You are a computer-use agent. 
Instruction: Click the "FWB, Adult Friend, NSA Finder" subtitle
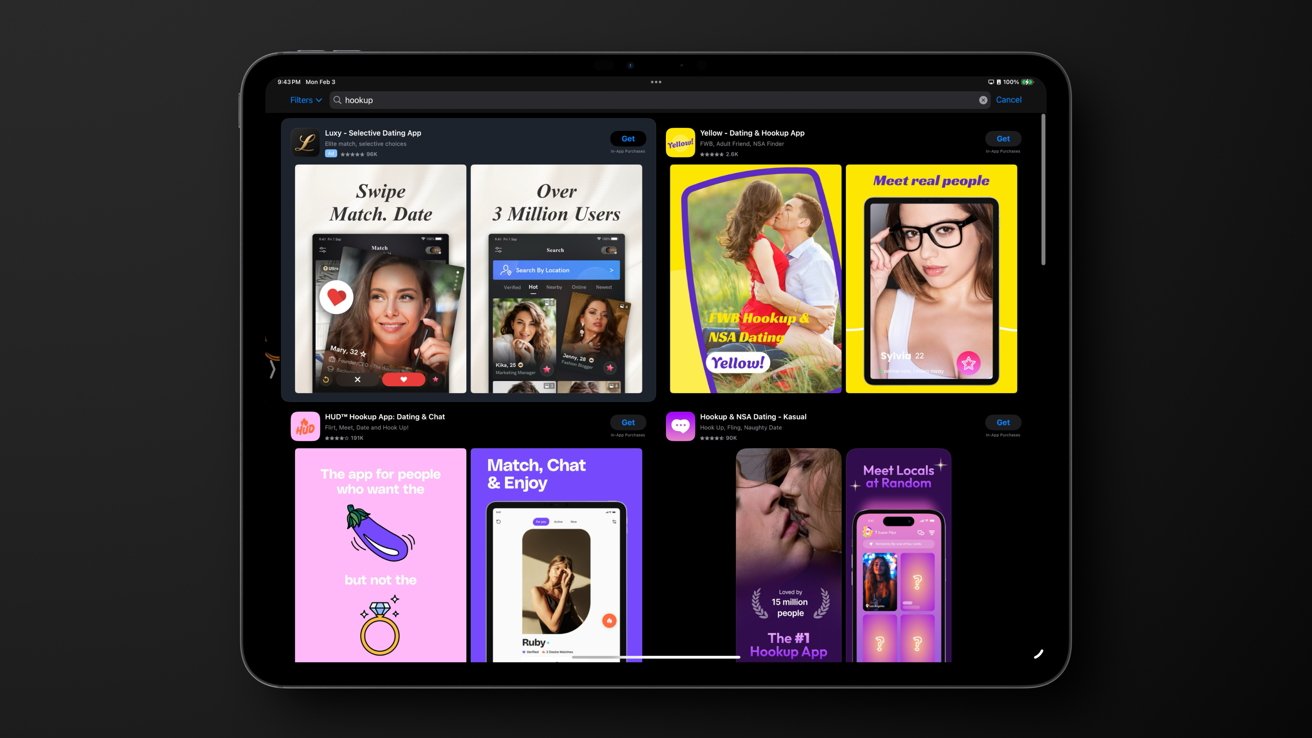(742, 144)
